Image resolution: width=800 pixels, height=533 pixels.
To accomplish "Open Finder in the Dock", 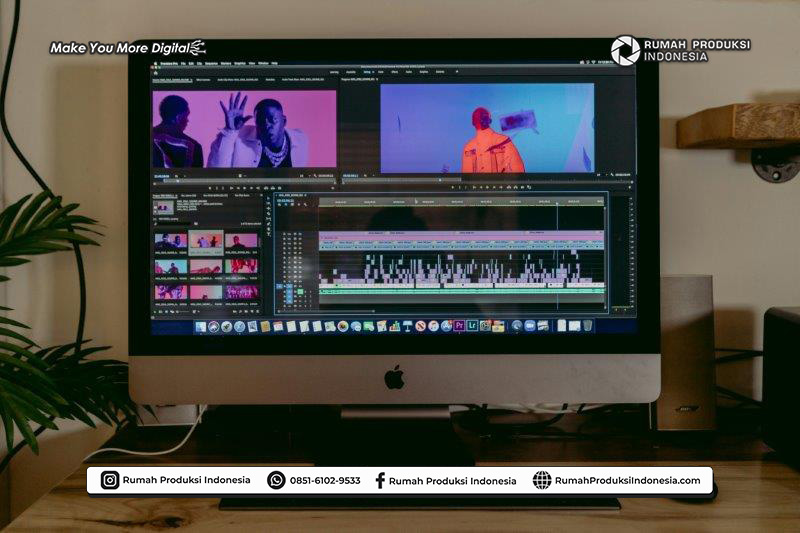I will (x=201, y=326).
